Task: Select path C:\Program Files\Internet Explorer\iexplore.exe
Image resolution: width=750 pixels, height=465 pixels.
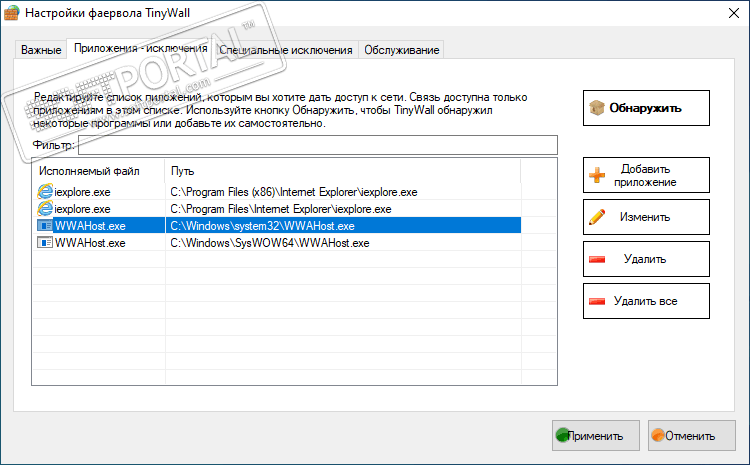Action: point(281,209)
